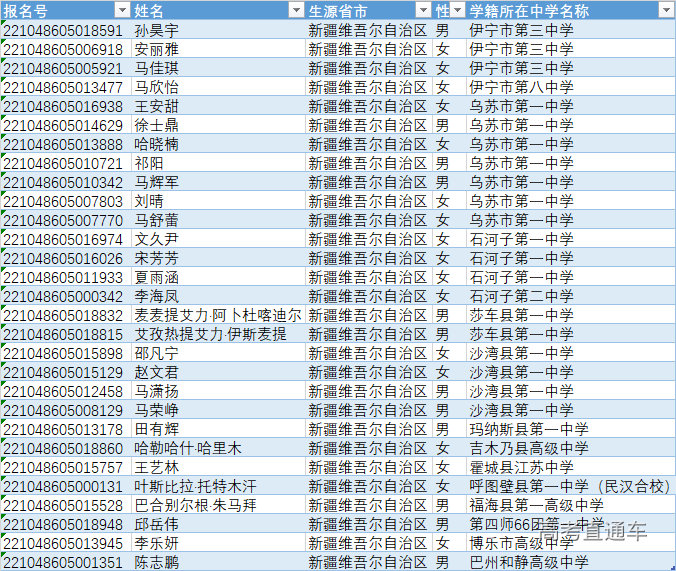Open the 性别 column filter dropdown arrow
Viewport: 676px width, 571px height.
(x=457, y=10)
